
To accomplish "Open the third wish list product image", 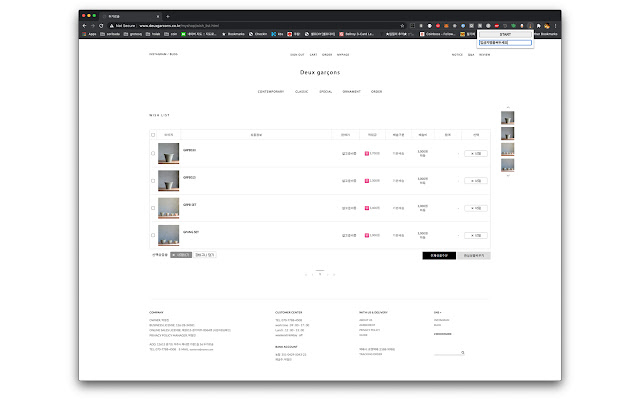I will click(x=169, y=208).
